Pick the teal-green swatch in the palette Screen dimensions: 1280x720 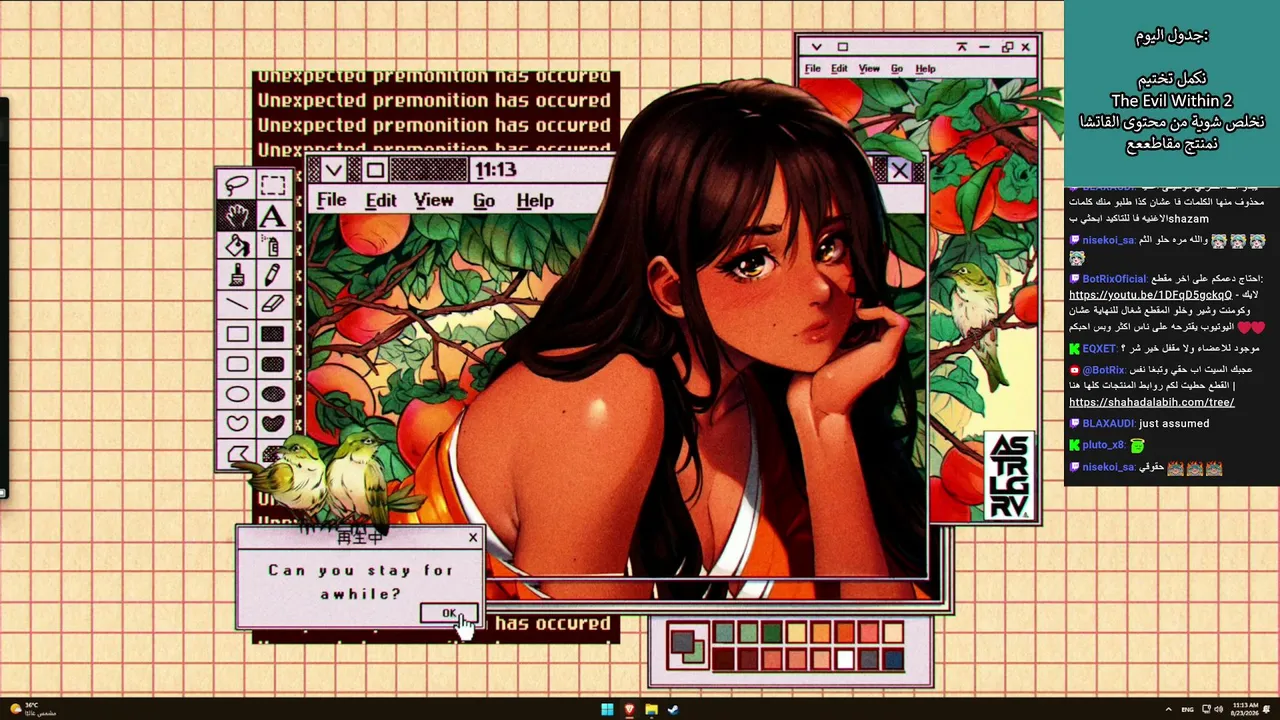click(724, 633)
